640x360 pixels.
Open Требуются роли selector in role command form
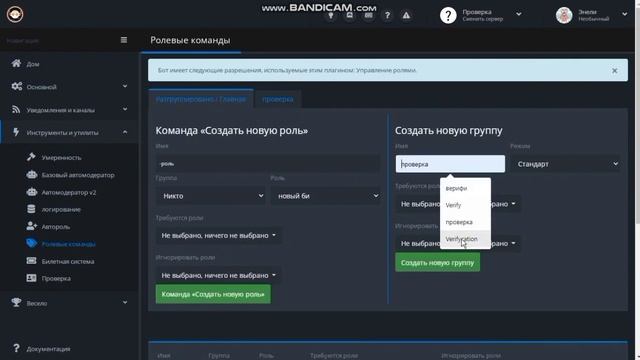(218, 236)
